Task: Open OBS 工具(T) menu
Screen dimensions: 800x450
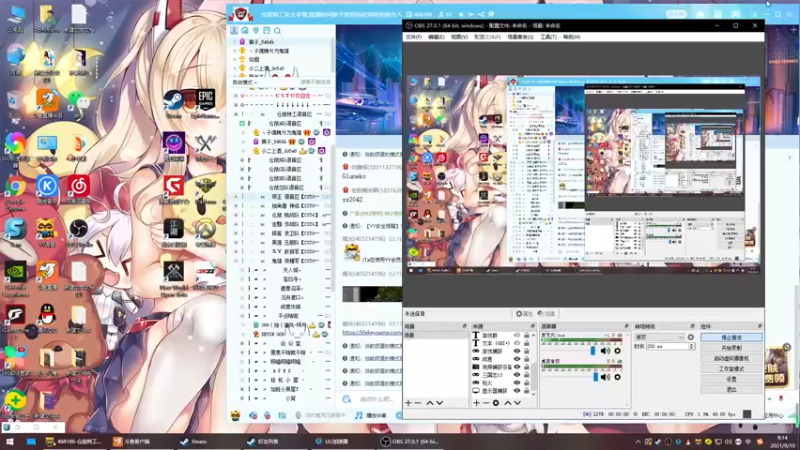Action: 548,37
